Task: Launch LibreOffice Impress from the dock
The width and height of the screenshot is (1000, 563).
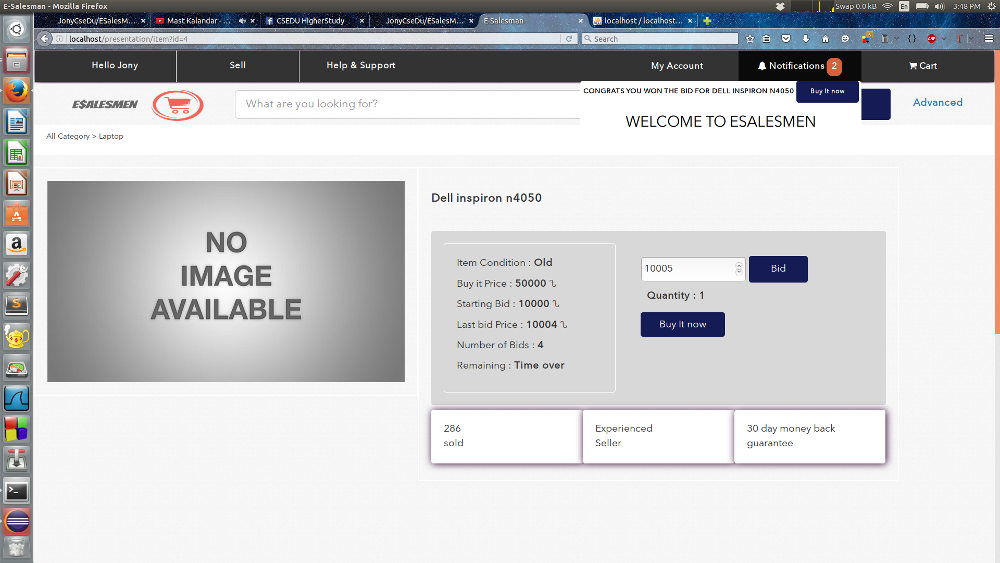Action: pos(17,184)
